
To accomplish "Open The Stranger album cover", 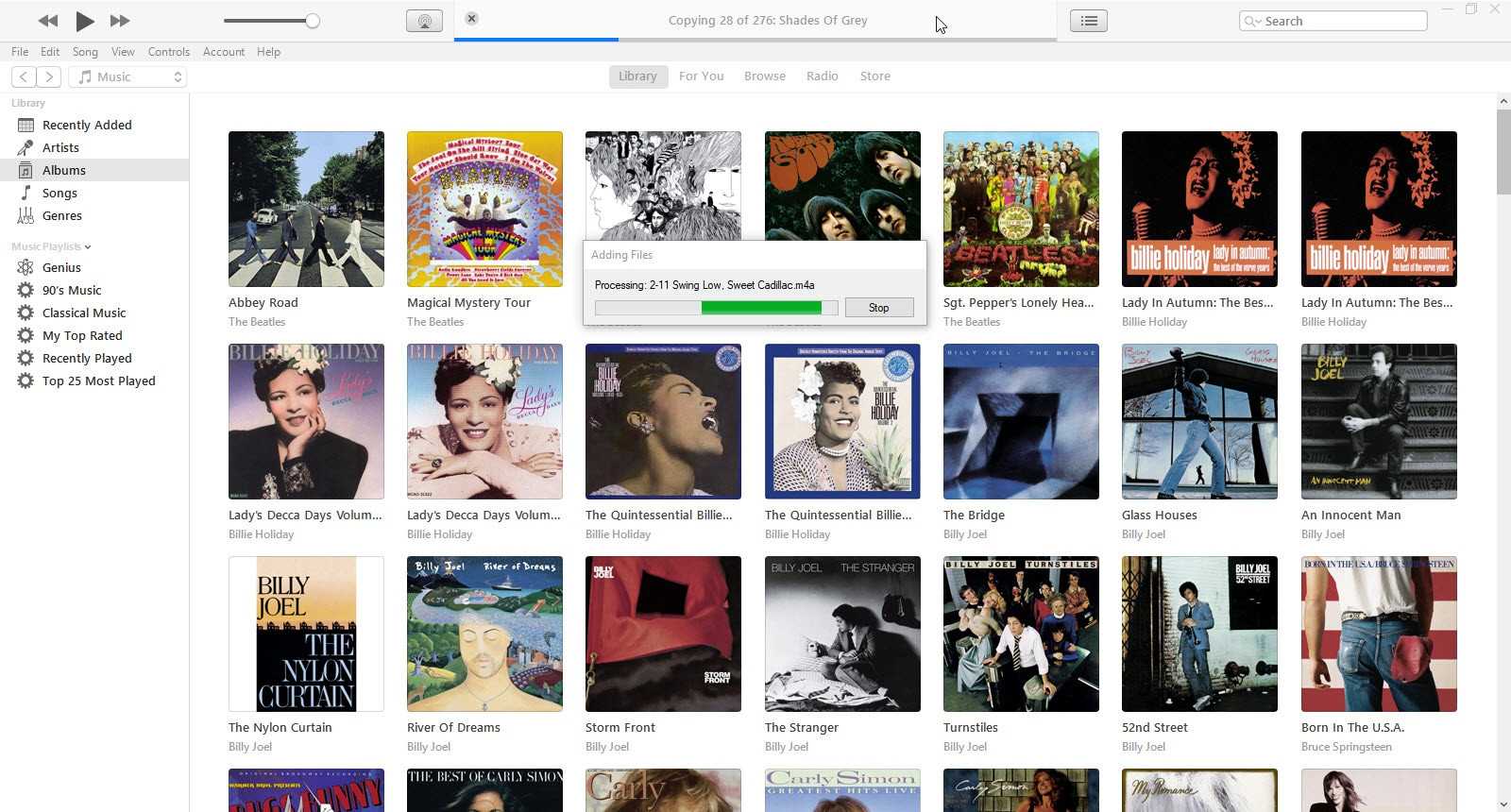I will click(842, 634).
